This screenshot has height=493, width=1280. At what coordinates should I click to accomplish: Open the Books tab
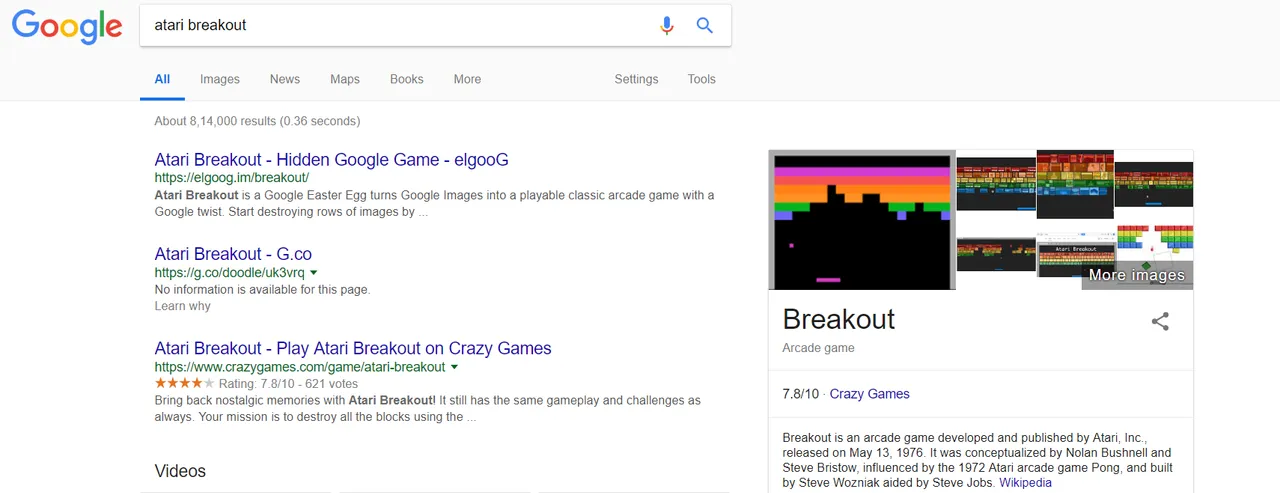tap(407, 79)
